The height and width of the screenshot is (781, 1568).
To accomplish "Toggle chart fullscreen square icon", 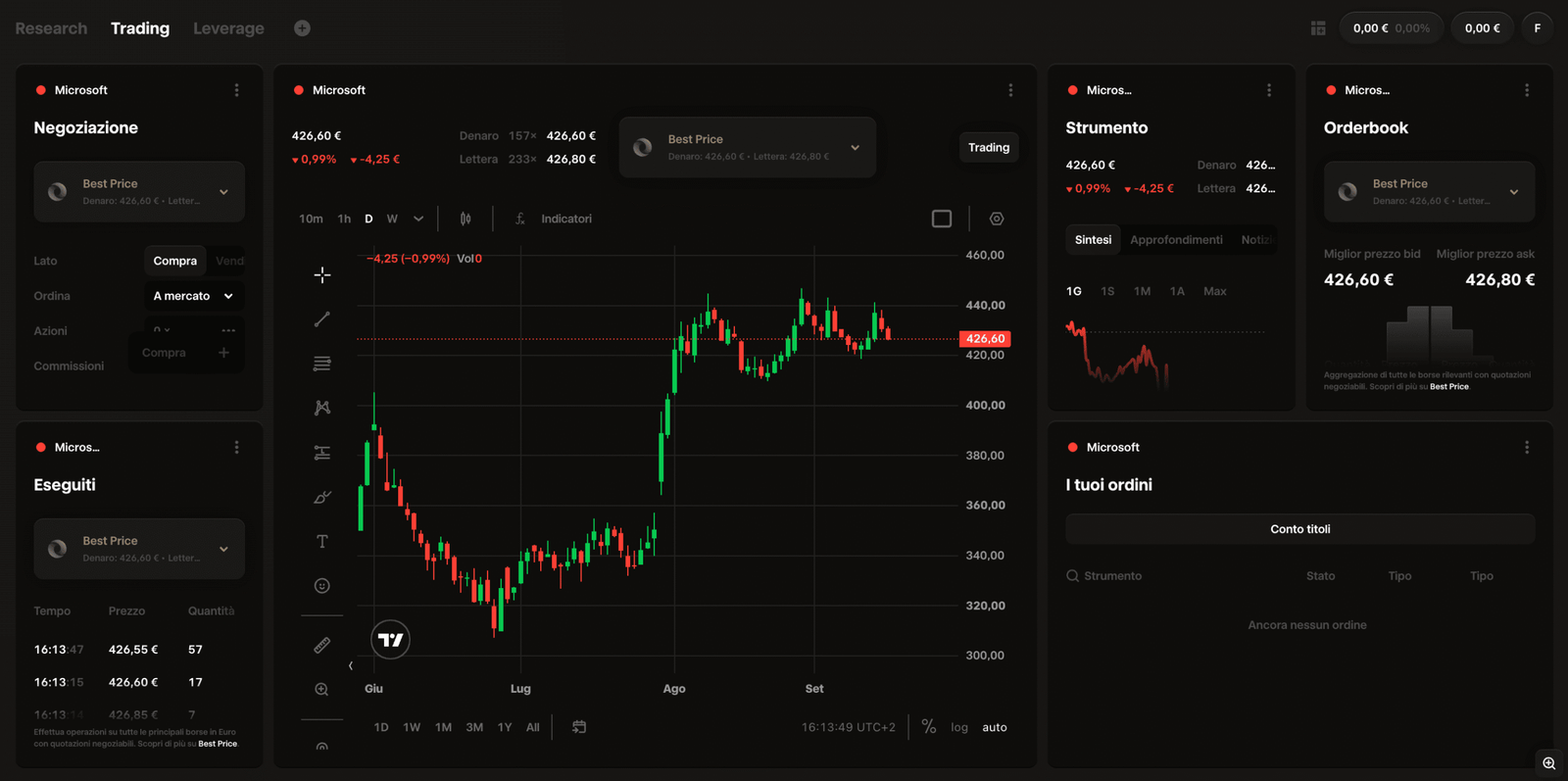I will coord(942,219).
